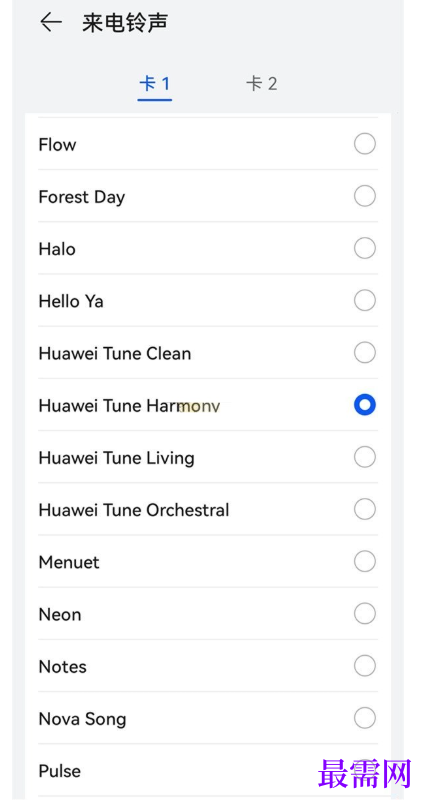Image resolution: width=430 pixels, height=805 pixels.
Task: Pick the Hello Ya radio button
Action: (x=365, y=300)
